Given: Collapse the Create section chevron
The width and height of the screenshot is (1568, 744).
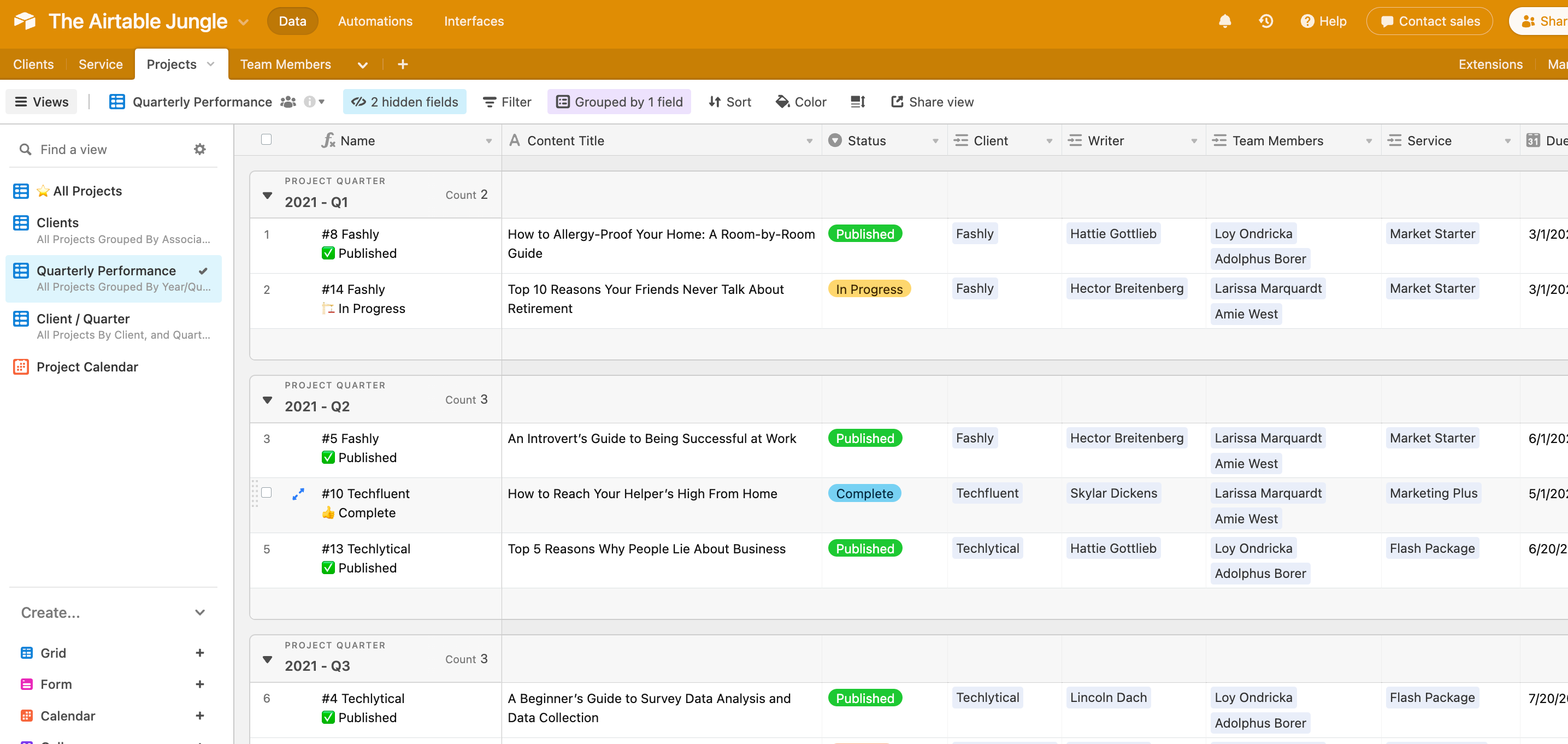Looking at the screenshot, I should [199, 612].
